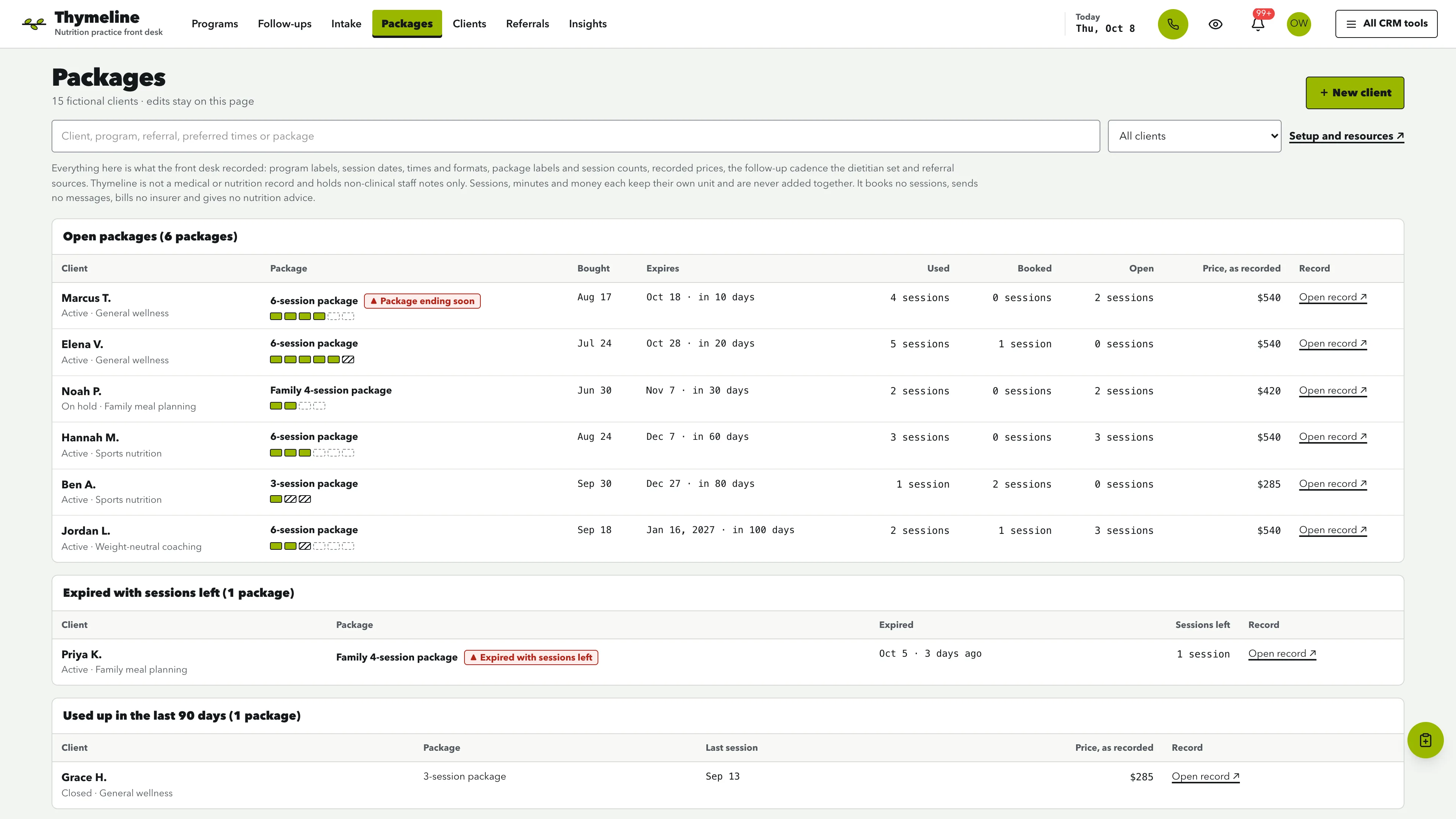Click the Price, as recorded header in Open packages
The height and width of the screenshot is (819, 1456).
[x=1241, y=268]
